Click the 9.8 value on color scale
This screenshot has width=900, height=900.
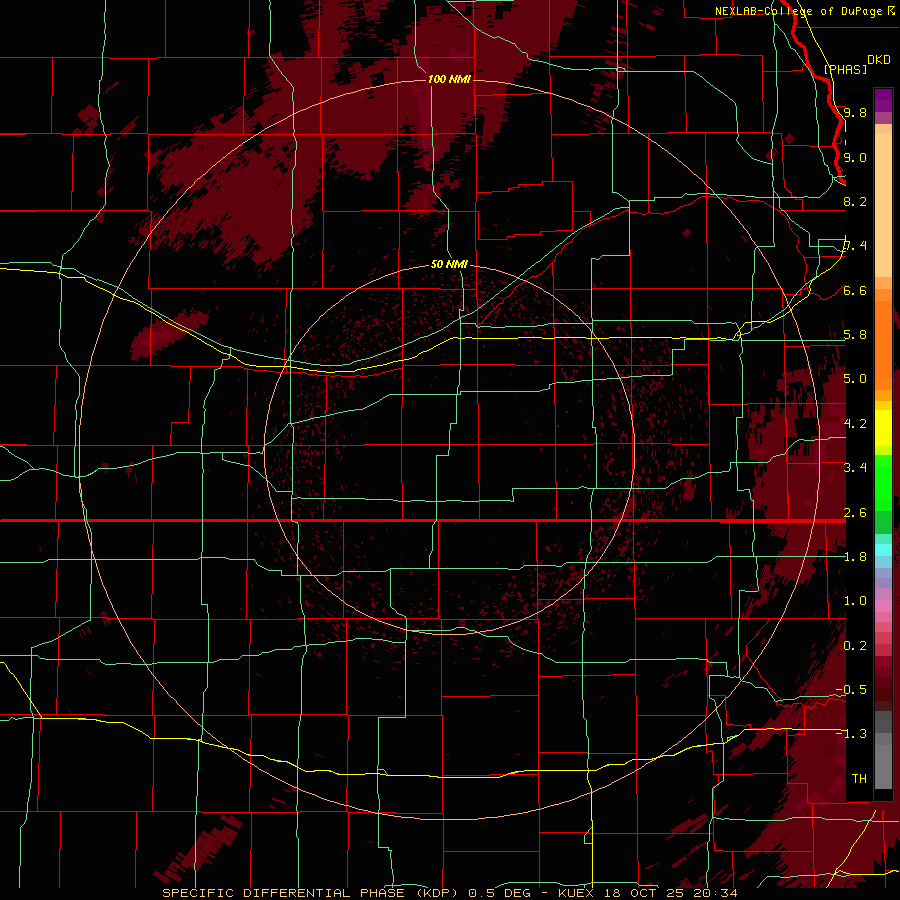[x=855, y=112]
